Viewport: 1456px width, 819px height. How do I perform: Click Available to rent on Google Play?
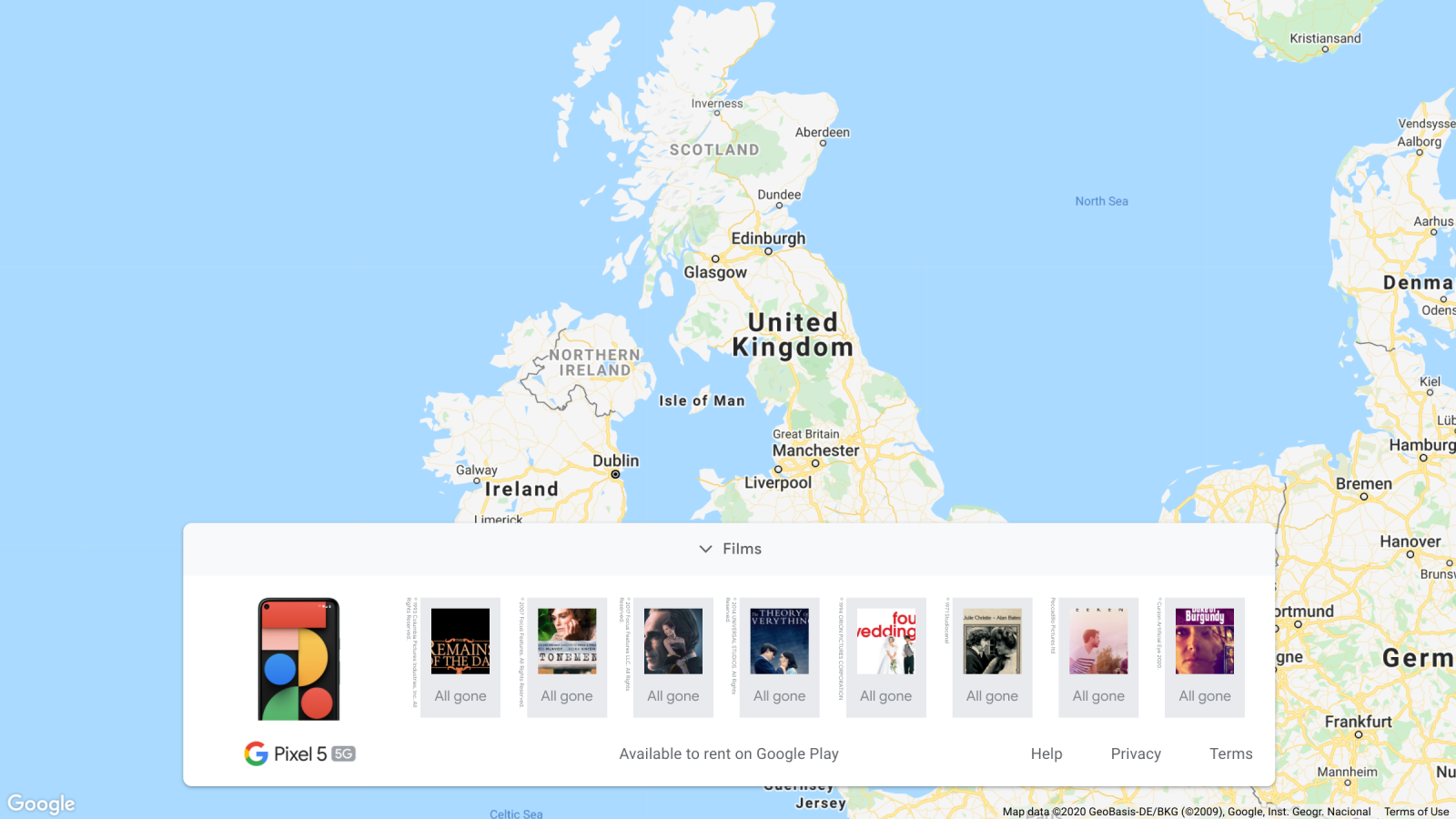pos(729,753)
